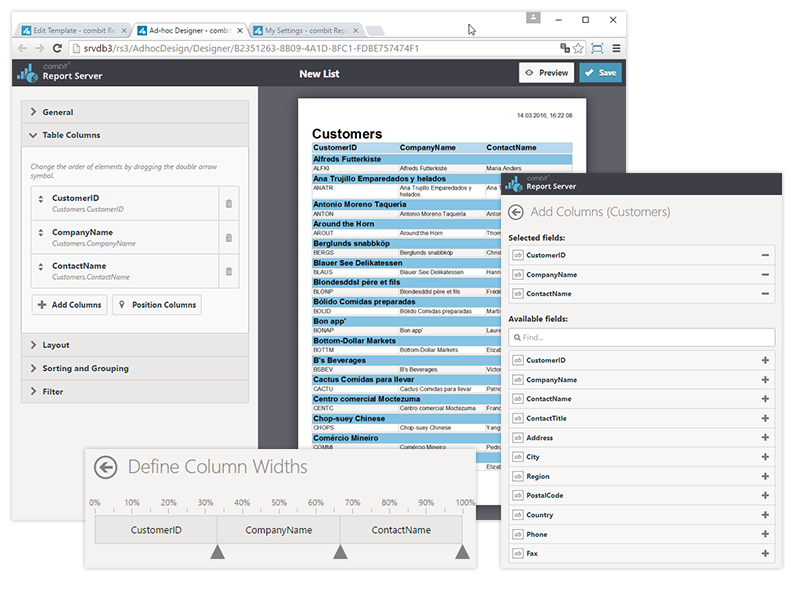Go back from Define Column Widths
The image size is (800, 600).
click(106, 467)
